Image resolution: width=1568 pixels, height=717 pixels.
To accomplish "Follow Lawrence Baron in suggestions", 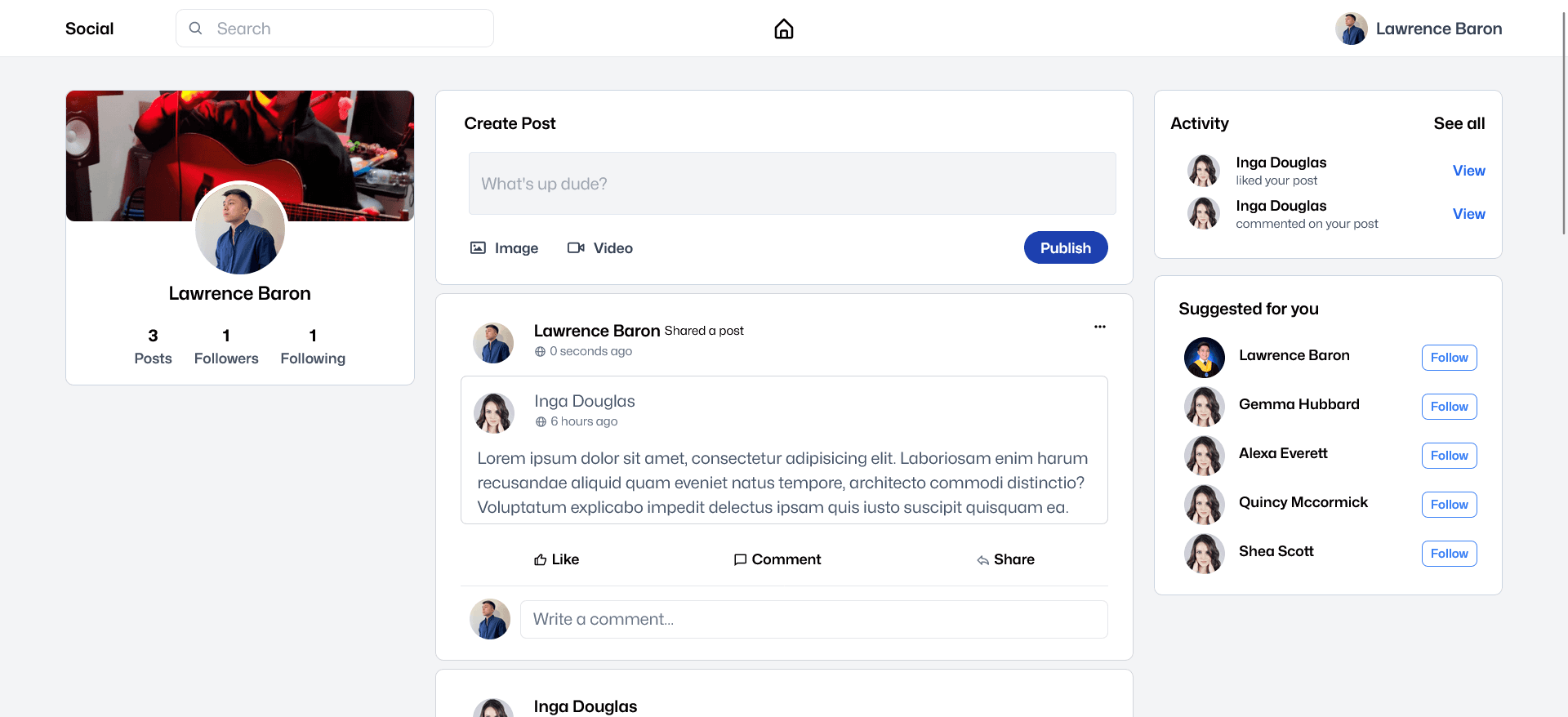I will [x=1450, y=358].
